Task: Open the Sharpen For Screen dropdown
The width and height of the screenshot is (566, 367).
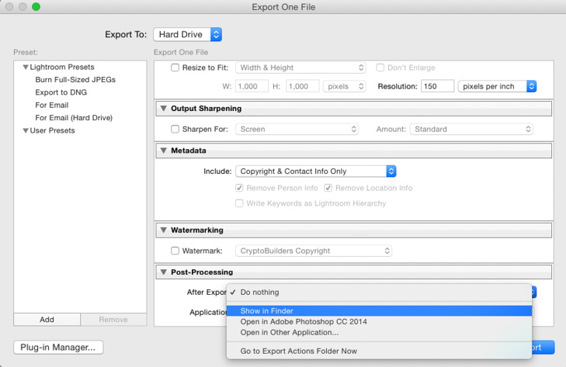Action: (297, 129)
